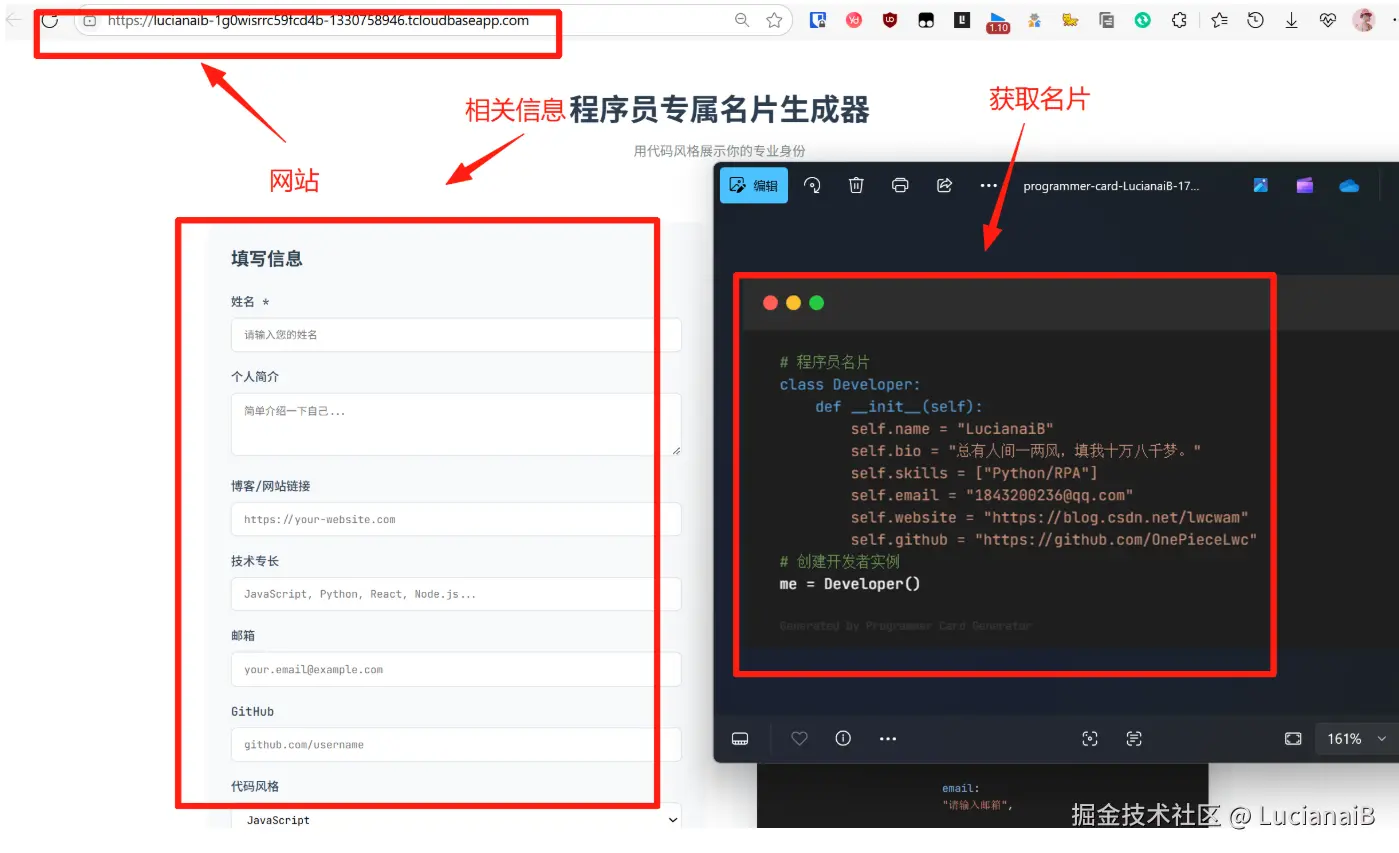The width and height of the screenshot is (1399, 853).
Task: Click the share icon in viewer toolbar
Action: click(944, 185)
